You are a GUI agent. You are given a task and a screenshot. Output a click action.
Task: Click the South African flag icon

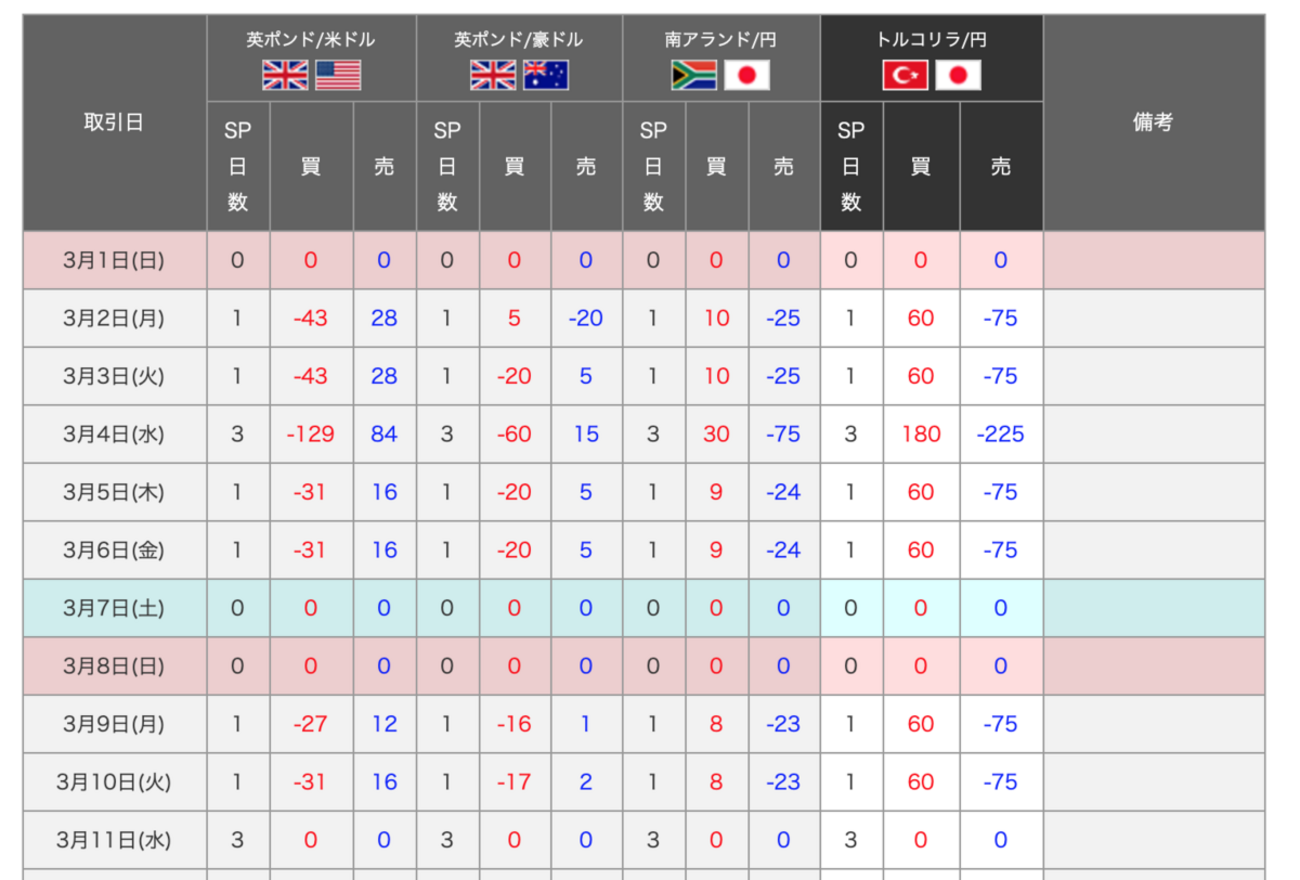(694, 76)
